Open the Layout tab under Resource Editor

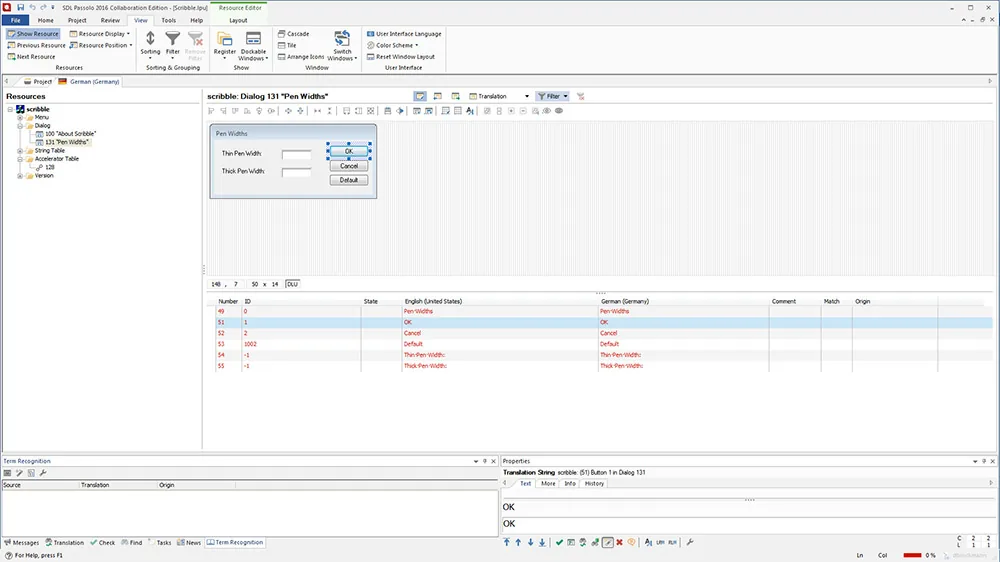point(238,20)
